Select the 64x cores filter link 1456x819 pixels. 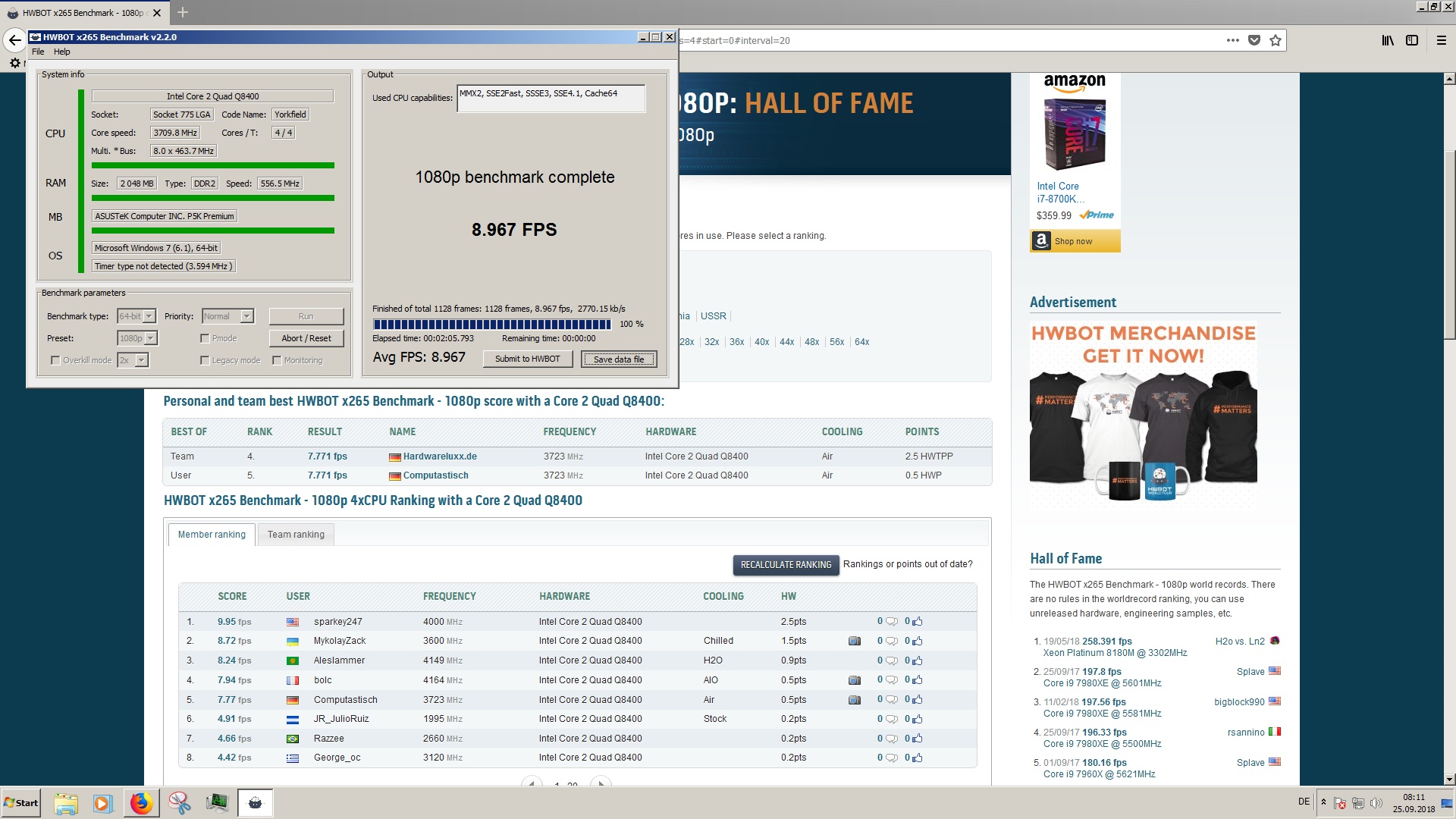(x=862, y=342)
